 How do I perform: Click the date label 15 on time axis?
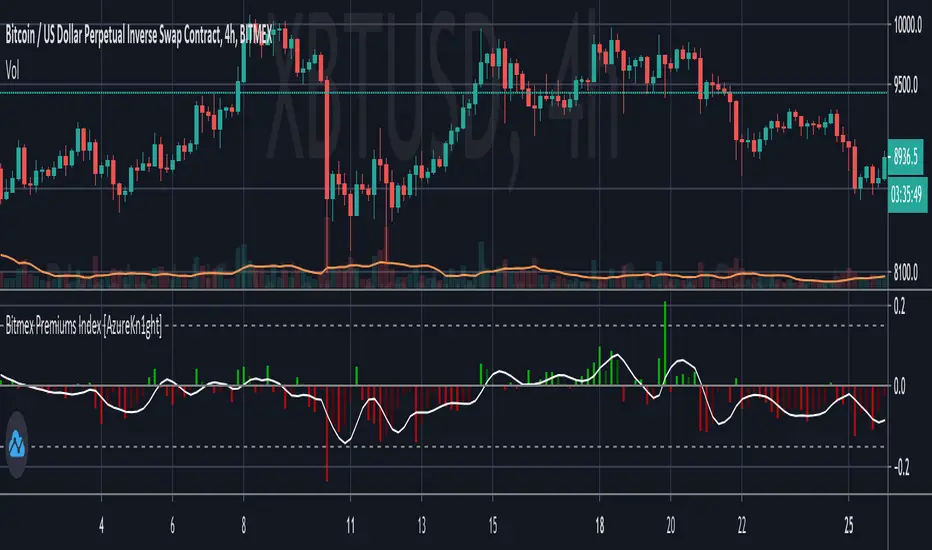tap(493, 526)
